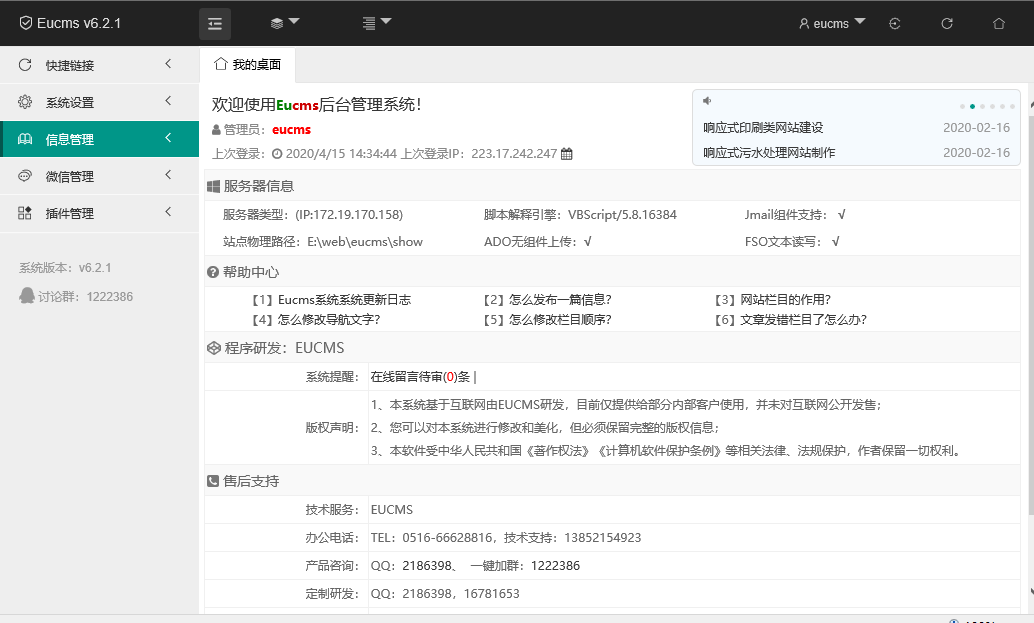Screen dimensions: 1034x623
Task: Open 响应式印刷类网站建设 announcement
Action: pyautogui.click(x=763, y=128)
